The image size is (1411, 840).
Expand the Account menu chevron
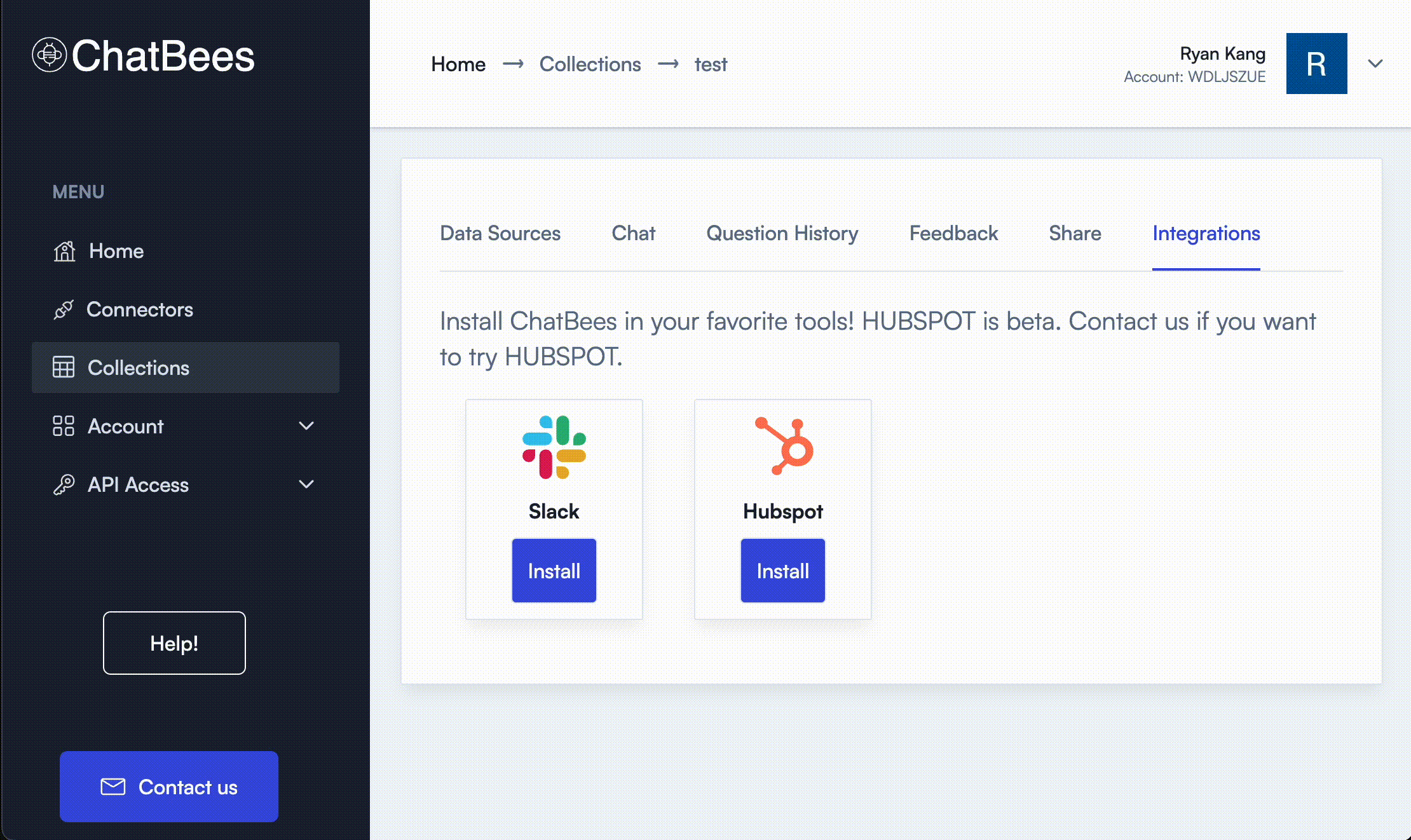(306, 426)
